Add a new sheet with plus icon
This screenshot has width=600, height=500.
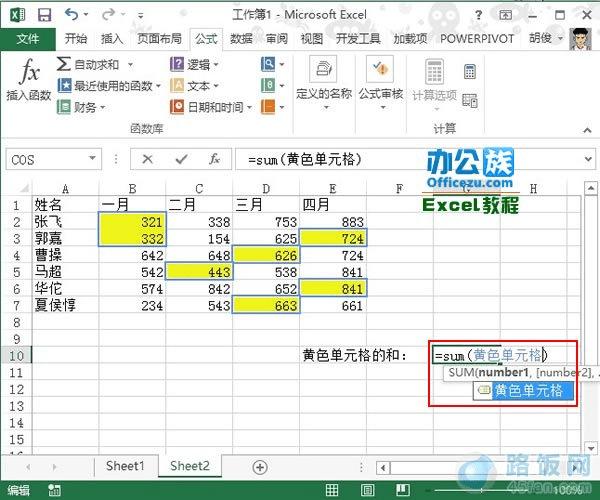260,467
